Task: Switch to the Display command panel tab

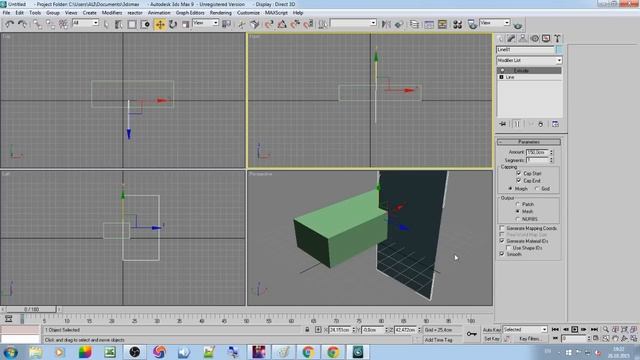Action: [546, 38]
